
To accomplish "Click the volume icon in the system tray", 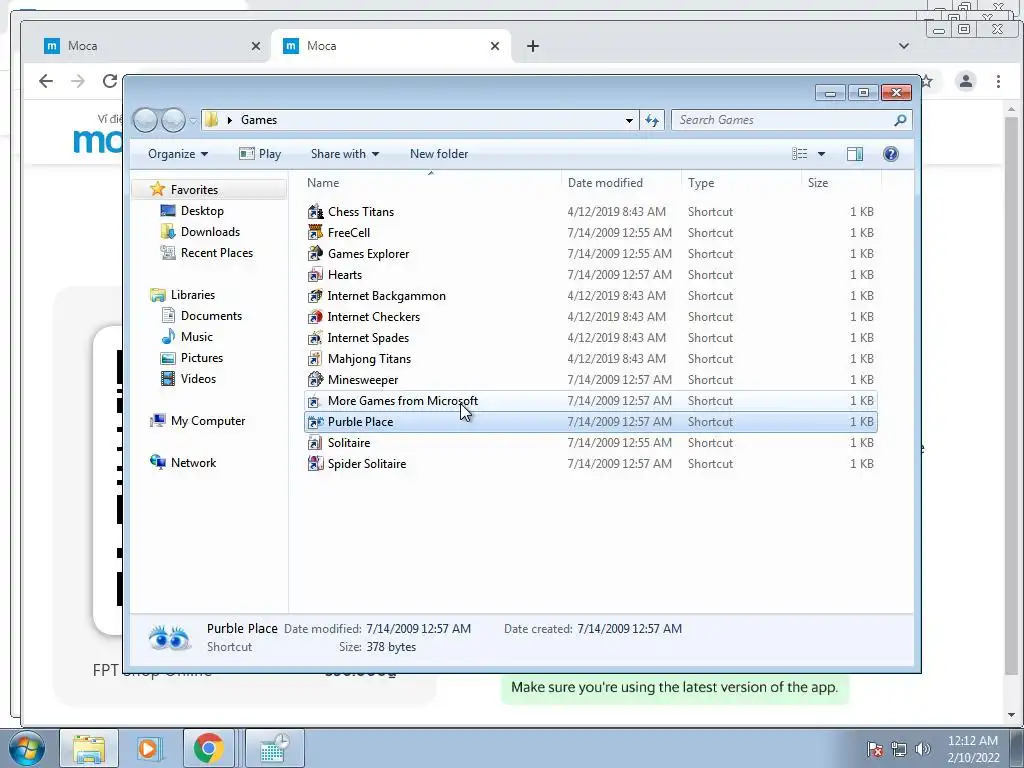I will click(x=923, y=748).
